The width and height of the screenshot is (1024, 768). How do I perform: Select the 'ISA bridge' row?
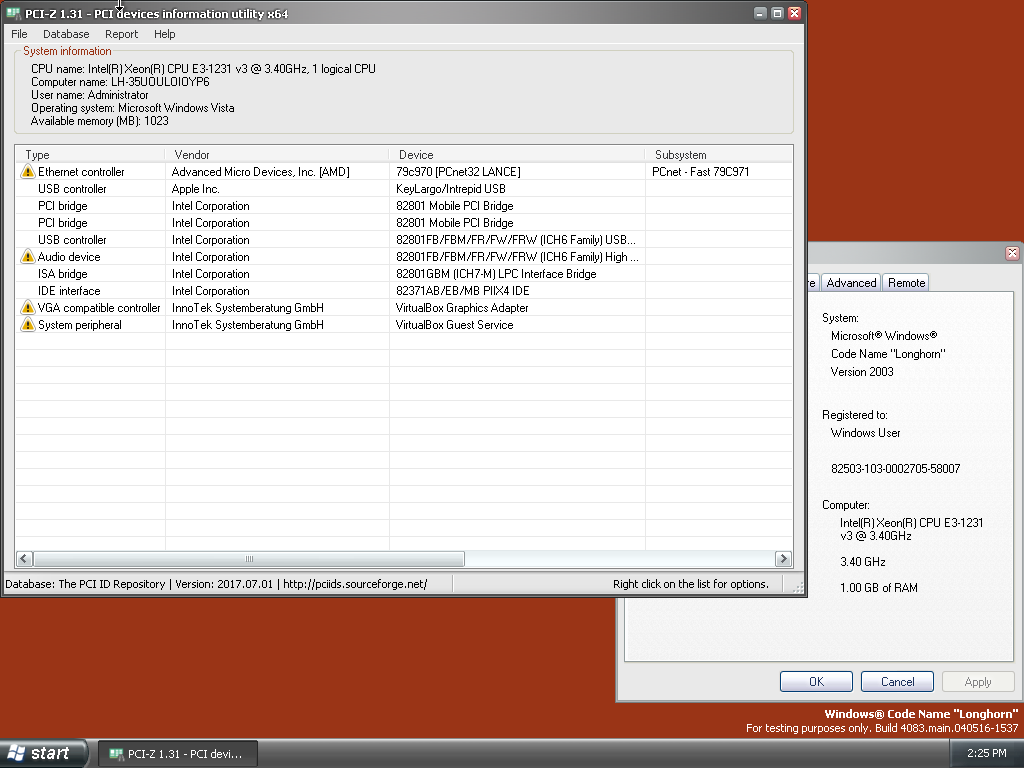click(x=404, y=274)
